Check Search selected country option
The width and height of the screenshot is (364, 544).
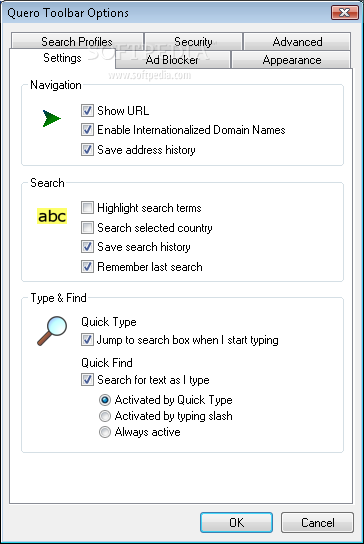point(87,228)
